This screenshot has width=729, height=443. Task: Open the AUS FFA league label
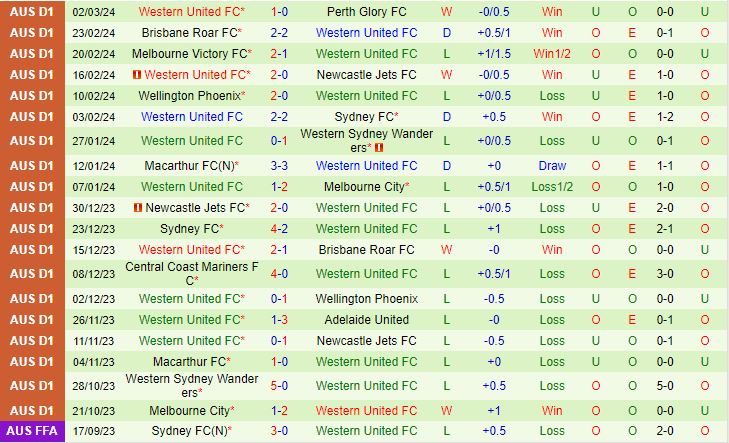(34, 431)
